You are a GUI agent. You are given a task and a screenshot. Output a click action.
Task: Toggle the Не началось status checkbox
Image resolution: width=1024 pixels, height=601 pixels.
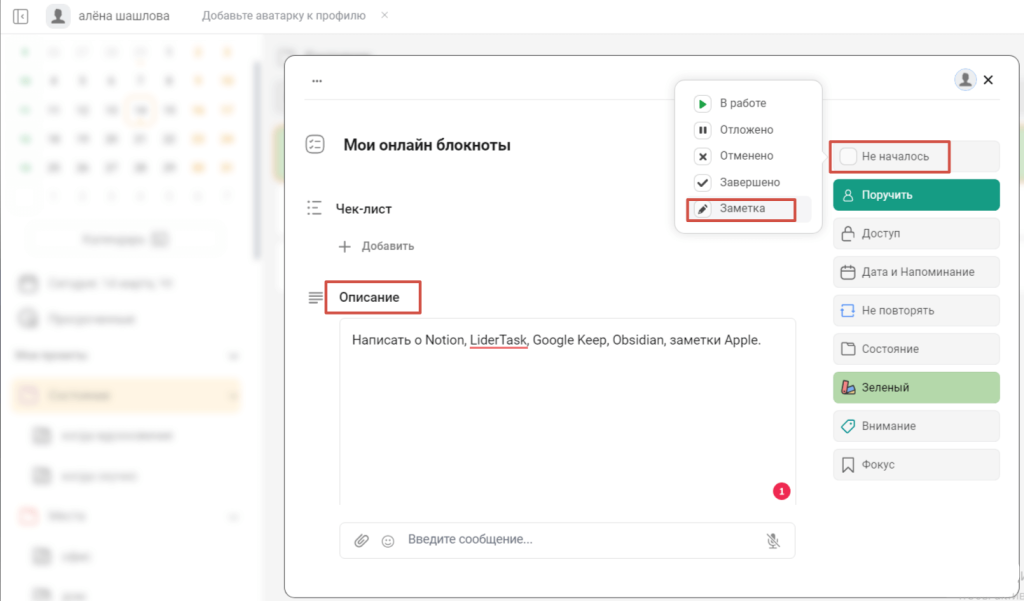pyautogui.click(x=849, y=156)
